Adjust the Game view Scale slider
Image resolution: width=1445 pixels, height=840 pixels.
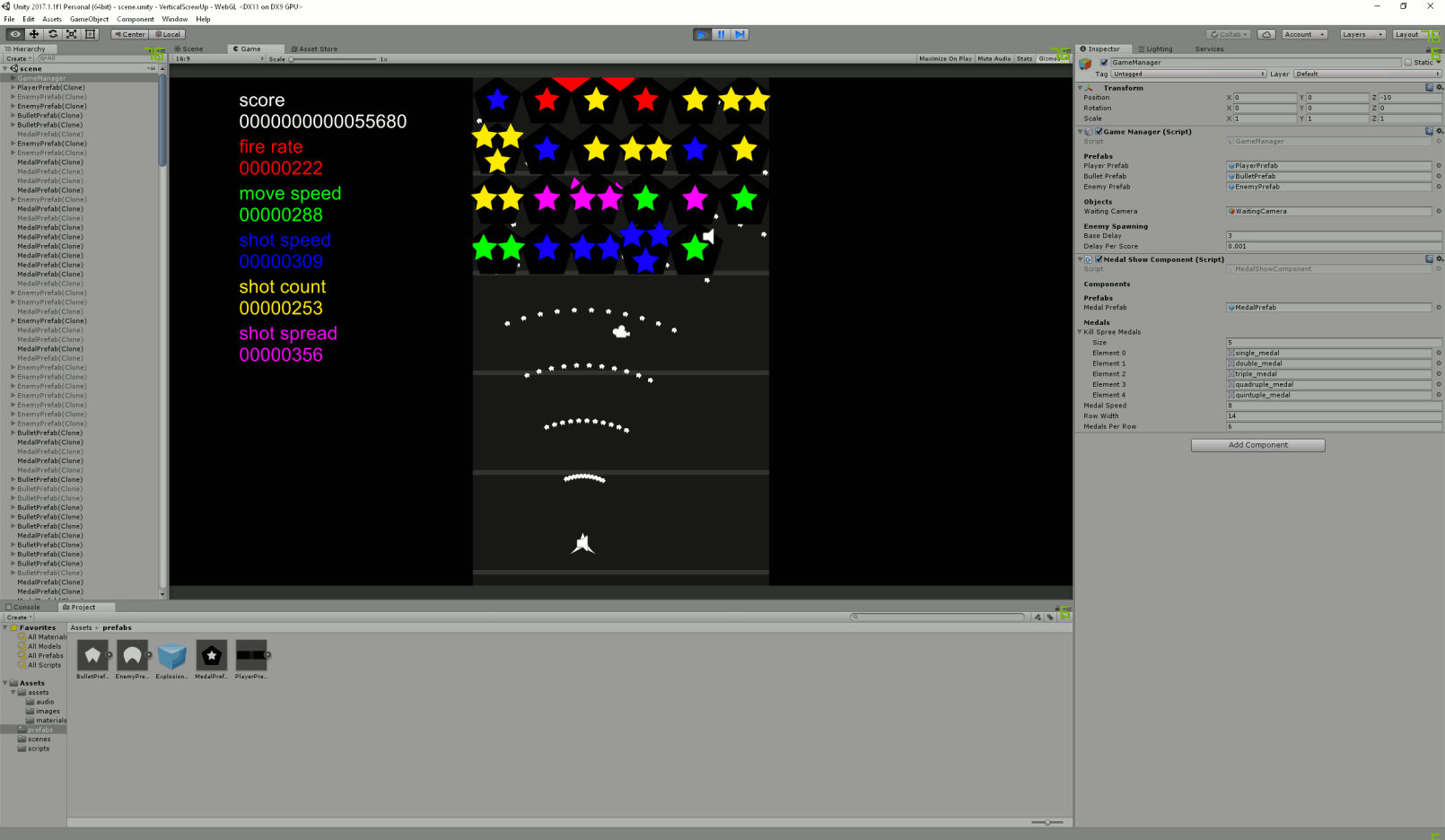click(x=333, y=59)
